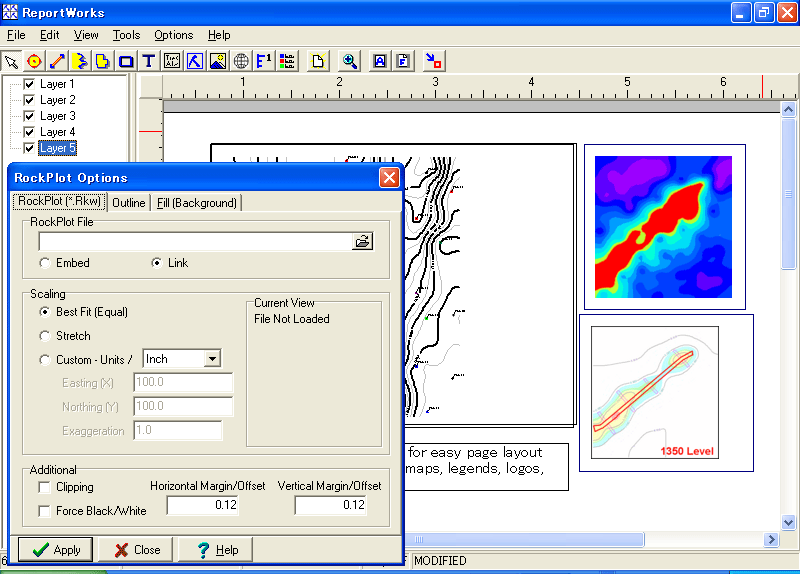Close the RockPlot Options dialog with X
The height and width of the screenshot is (574, 800).
click(389, 178)
